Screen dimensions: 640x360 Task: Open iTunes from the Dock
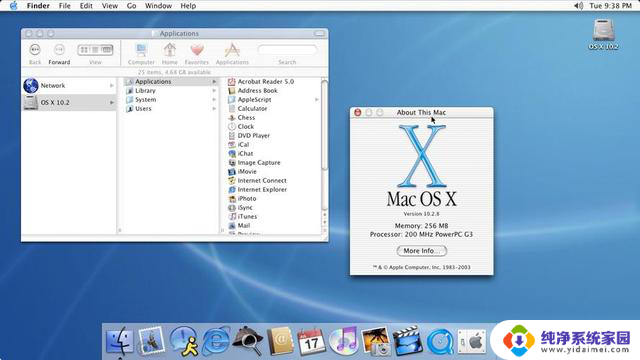click(343, 341)
